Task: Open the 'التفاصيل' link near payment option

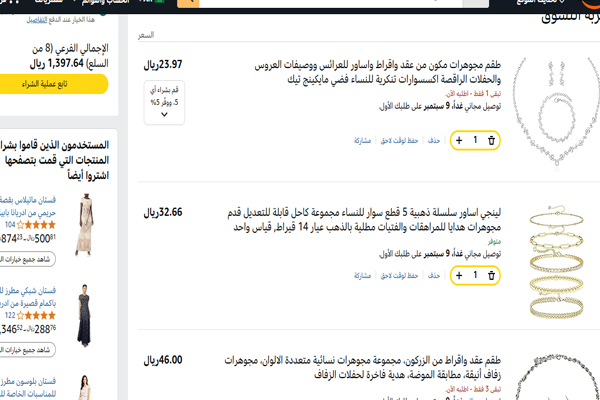Action: [x=37, y=20]
